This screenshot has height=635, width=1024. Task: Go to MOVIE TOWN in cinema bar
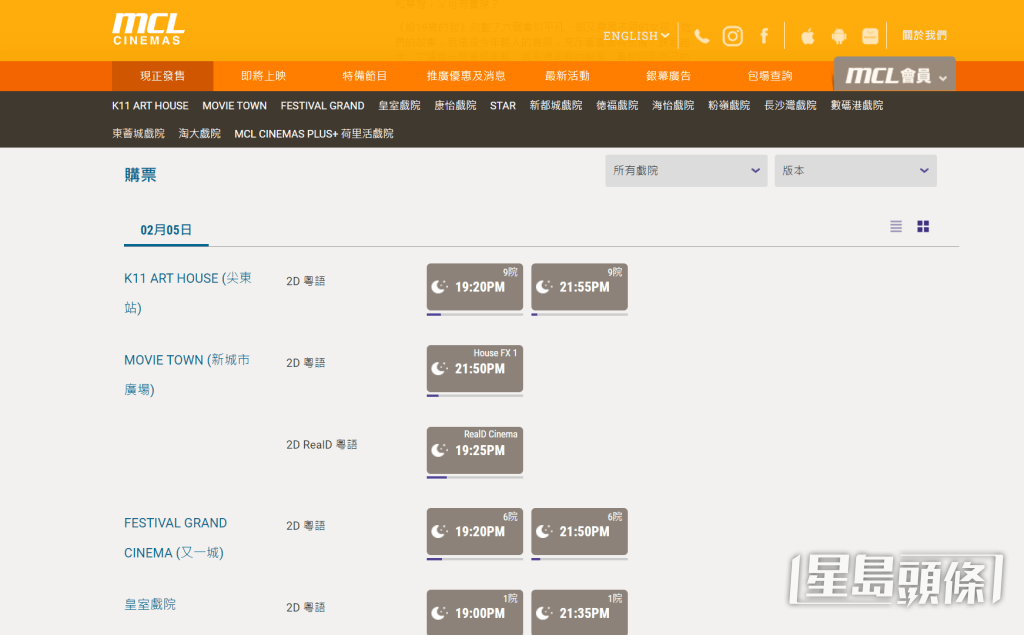(234, 105)
